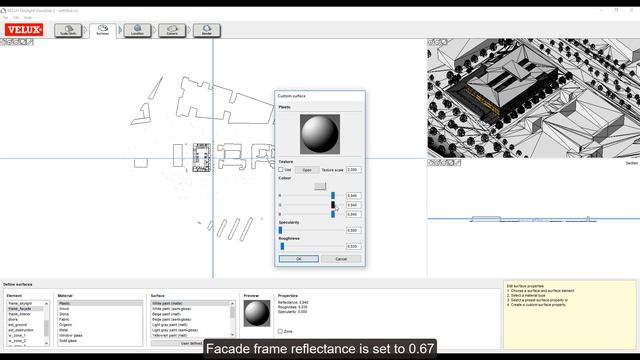Select Light gray paint (semi-gloss) surface
Image resolution: width=640 pixels, height=360 pixels.
pos(190,330)
